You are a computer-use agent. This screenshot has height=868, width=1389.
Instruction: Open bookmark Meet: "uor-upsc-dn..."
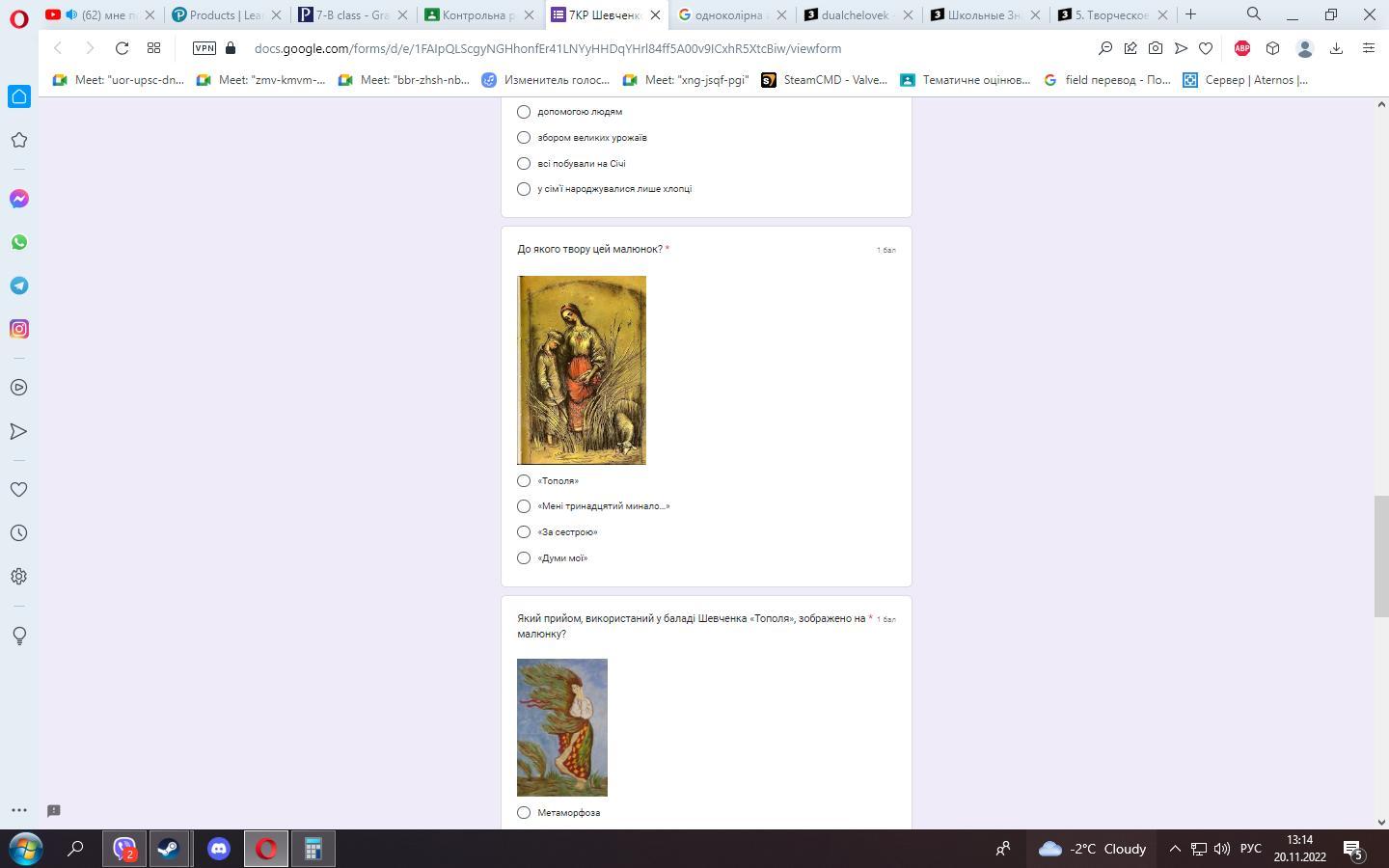pyautogui.click(x=118, y=80)
